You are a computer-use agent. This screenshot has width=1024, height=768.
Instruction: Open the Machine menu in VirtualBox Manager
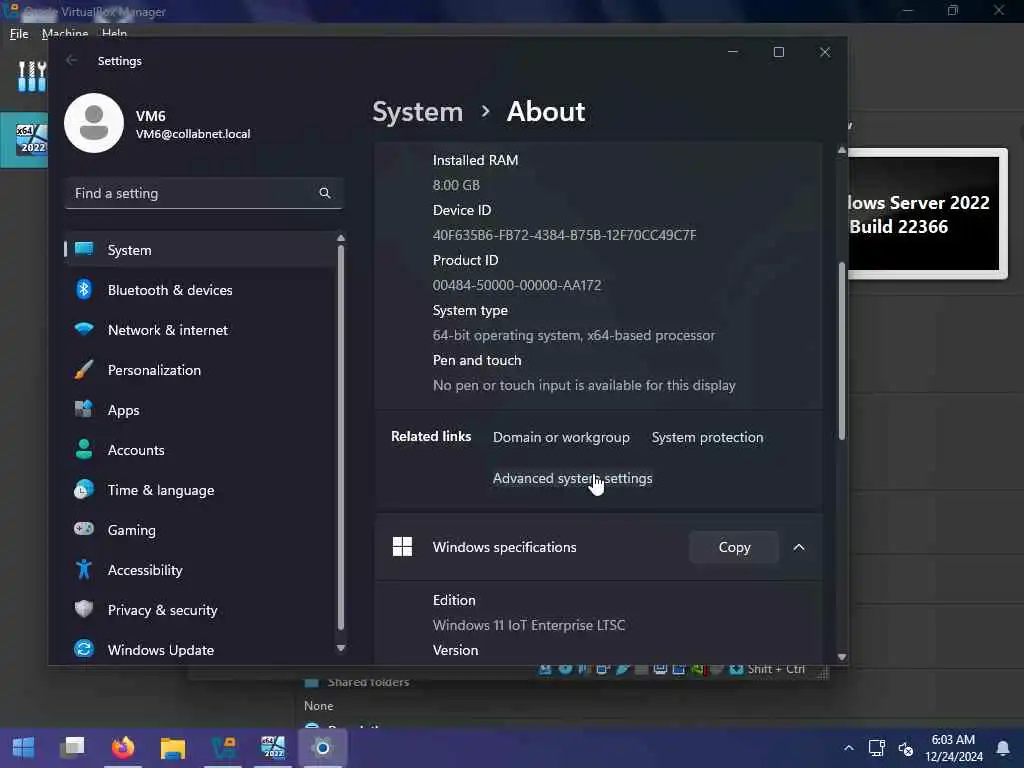click(x=65, y=34)
